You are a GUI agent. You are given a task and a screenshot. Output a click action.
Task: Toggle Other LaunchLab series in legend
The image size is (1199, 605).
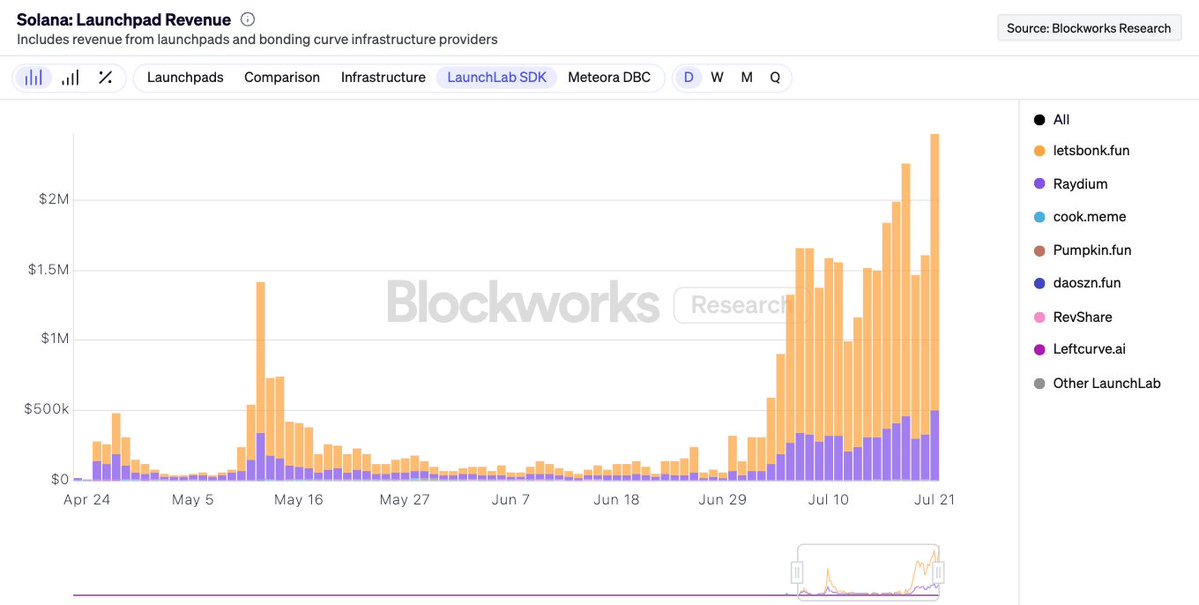1097,383
